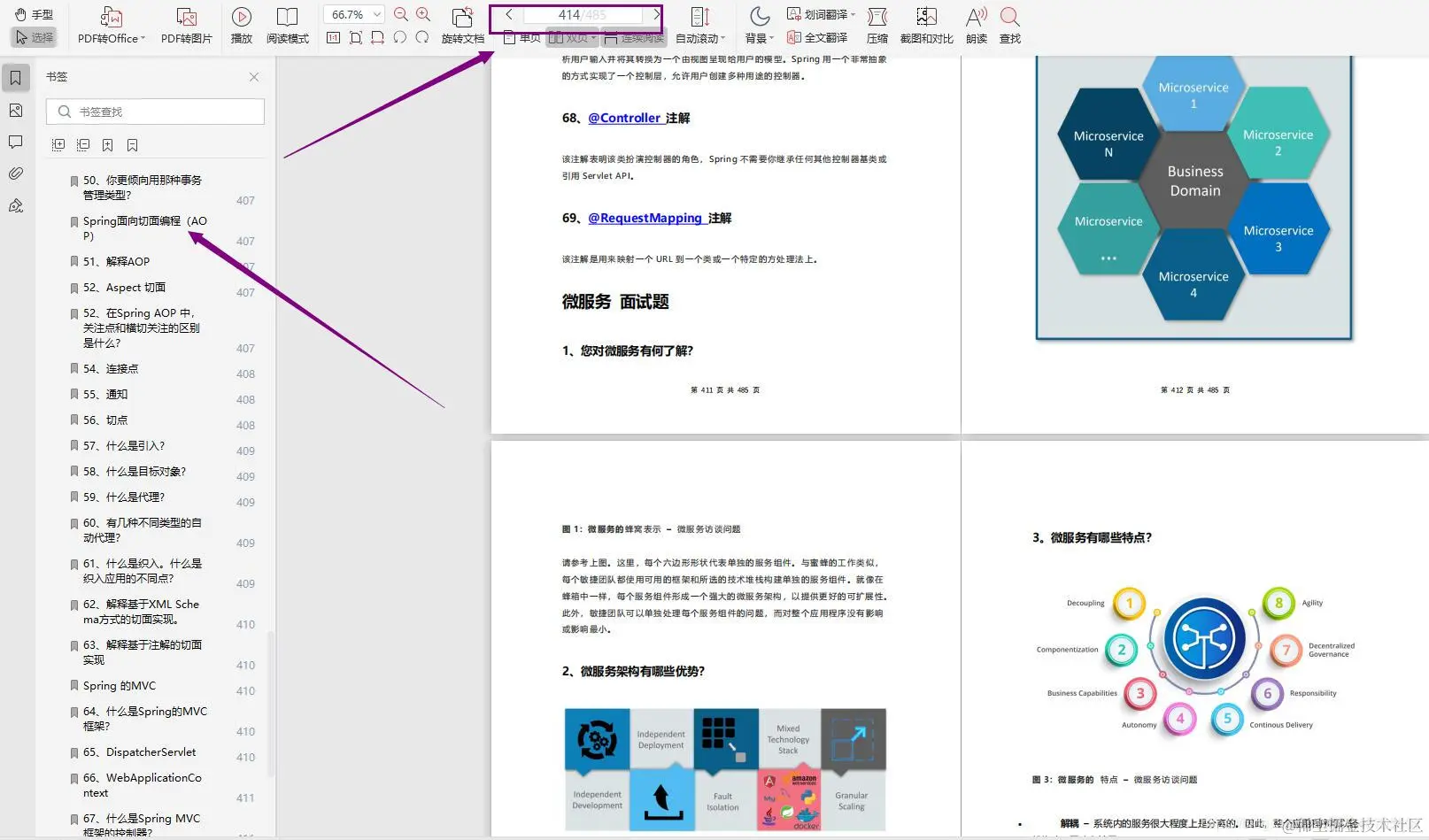The width and height of the screenshot is (1429, 840).
Task: Activate the Select tool (选择)
Action: click(x=34, y=37)
